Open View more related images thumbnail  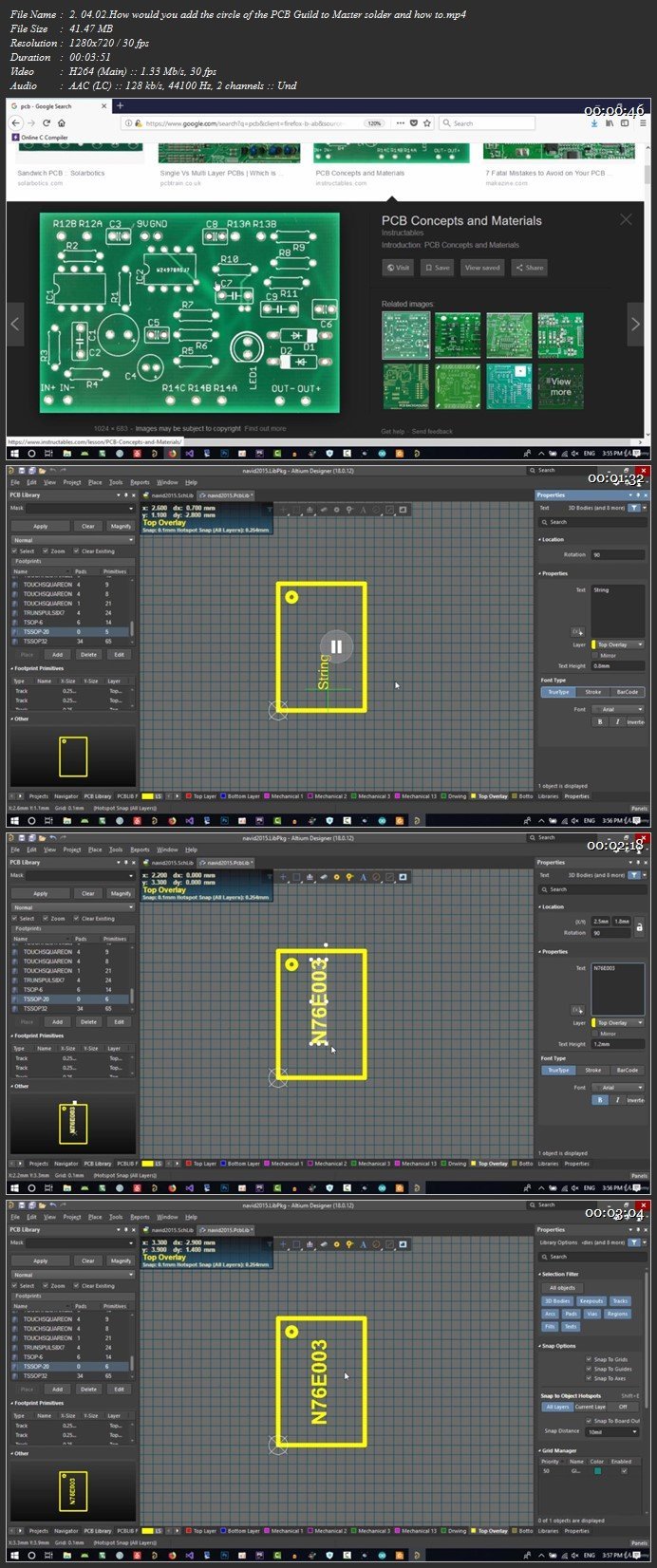point(561,386)
